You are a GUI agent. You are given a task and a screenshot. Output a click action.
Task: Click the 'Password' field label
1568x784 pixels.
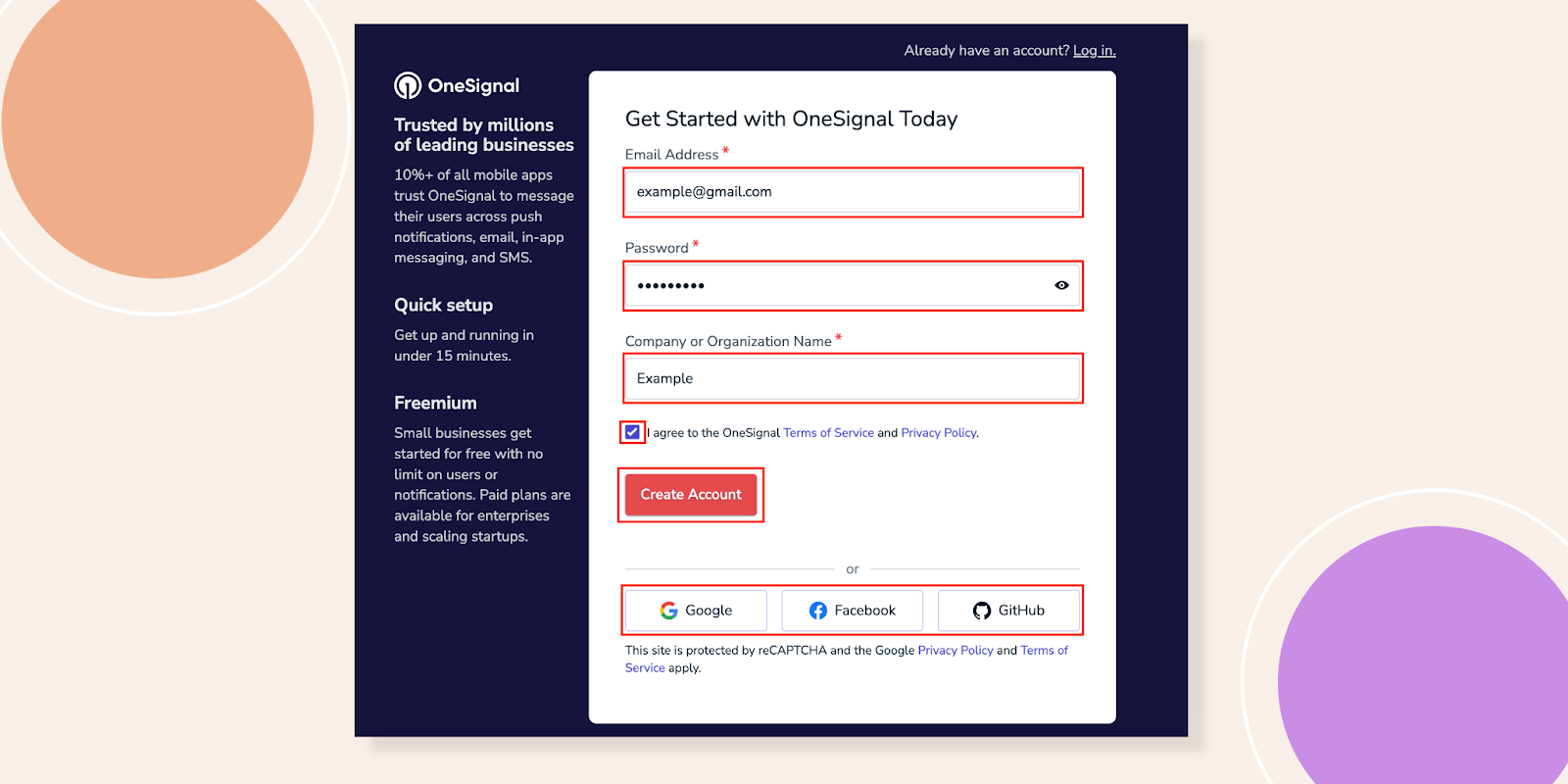coord(657,249)
